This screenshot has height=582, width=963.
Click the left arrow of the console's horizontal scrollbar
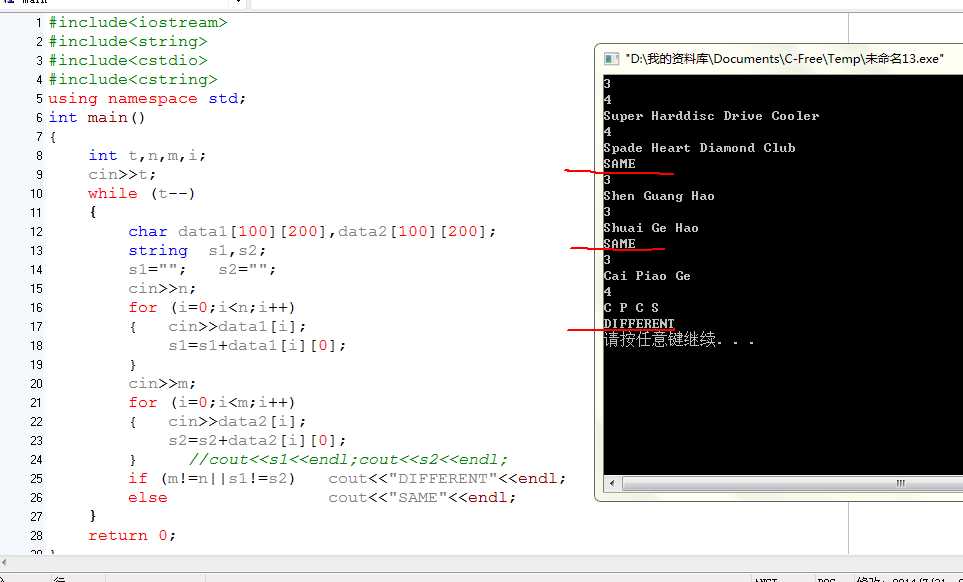[x=612, y=483]
